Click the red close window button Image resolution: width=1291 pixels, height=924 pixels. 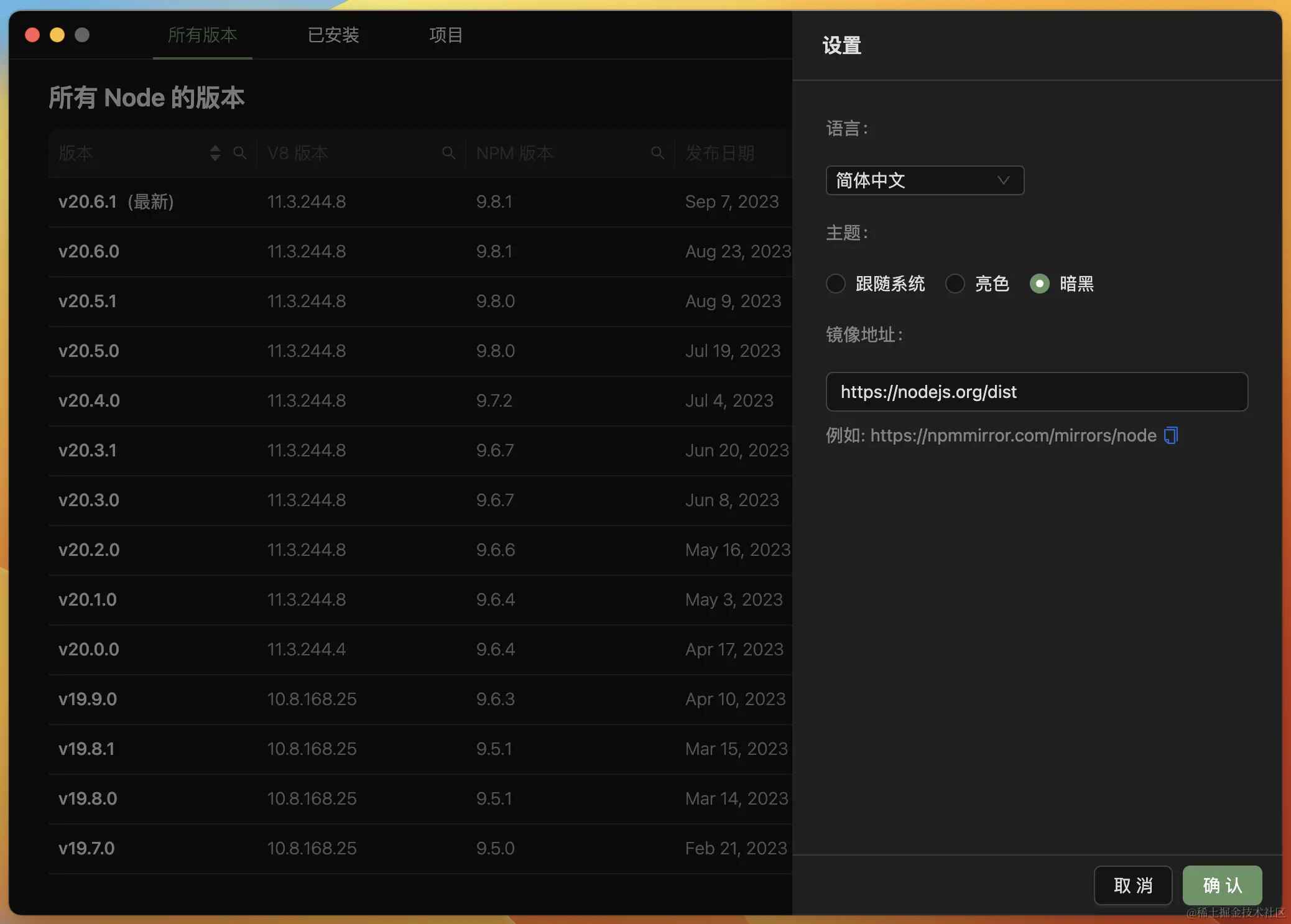(32, 35)
